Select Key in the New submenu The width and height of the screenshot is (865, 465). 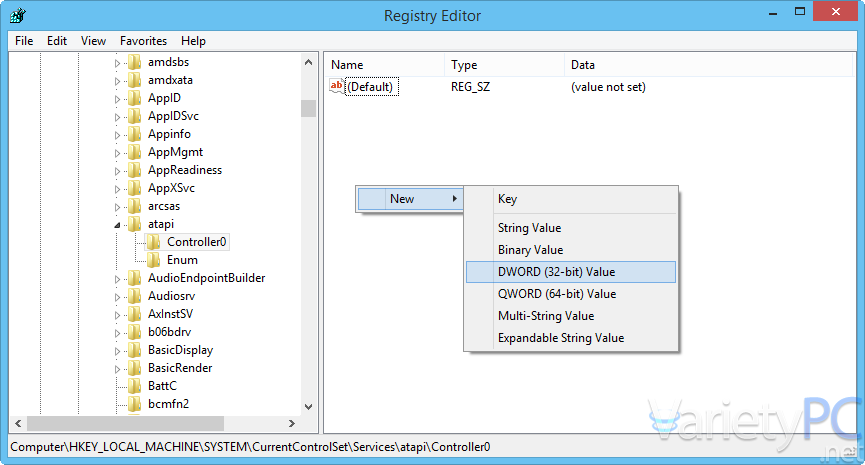point(507,199)
